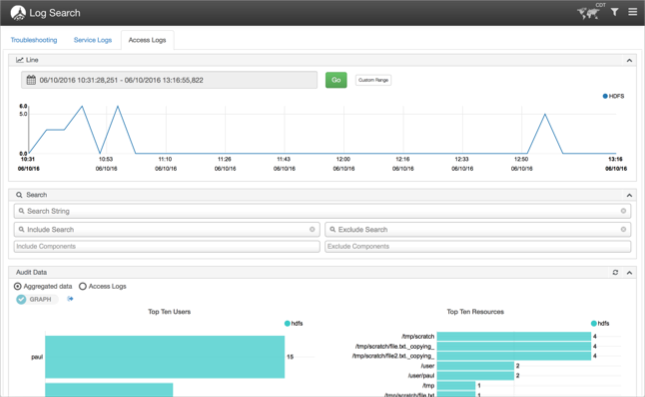
Task: Click the calendar icon in date range
Action: 31,80
